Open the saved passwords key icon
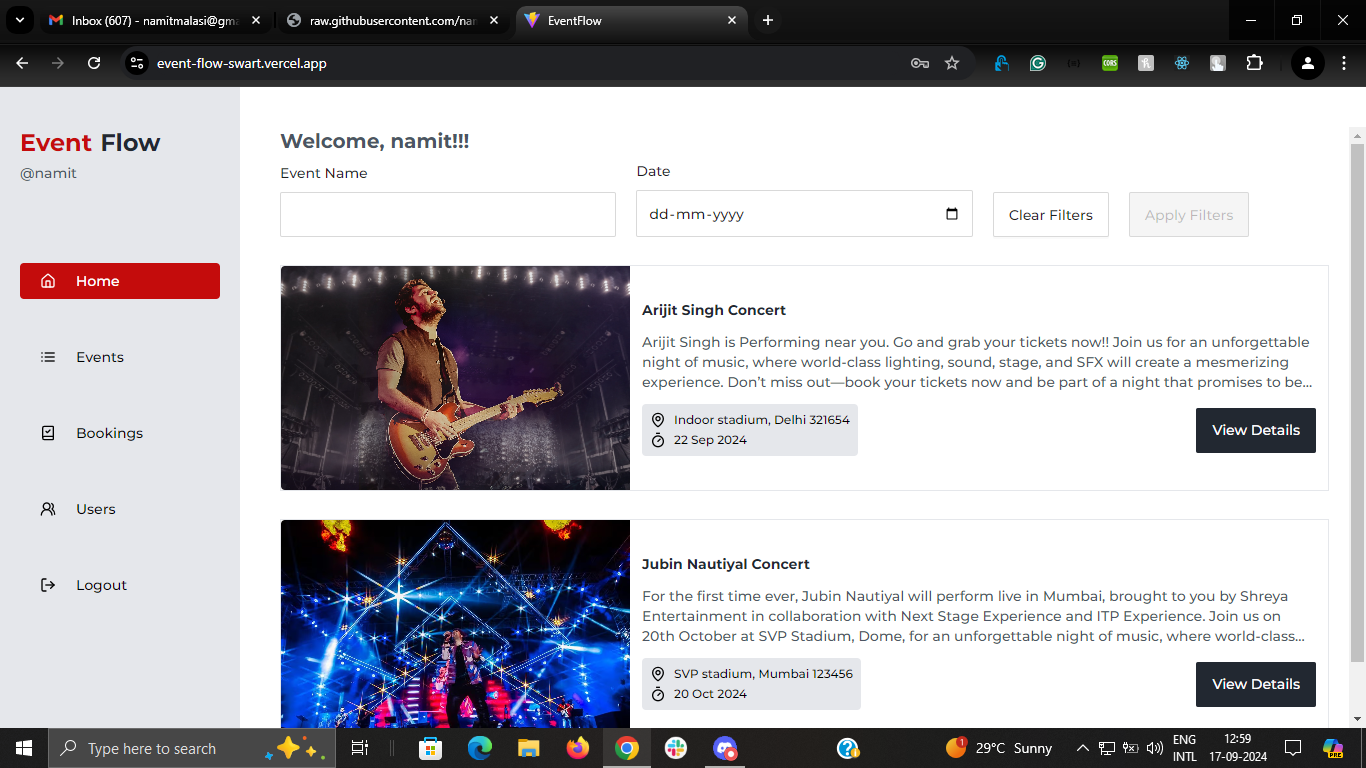The width and height of the screenshot is (1366, 768). tap(920, 63)
